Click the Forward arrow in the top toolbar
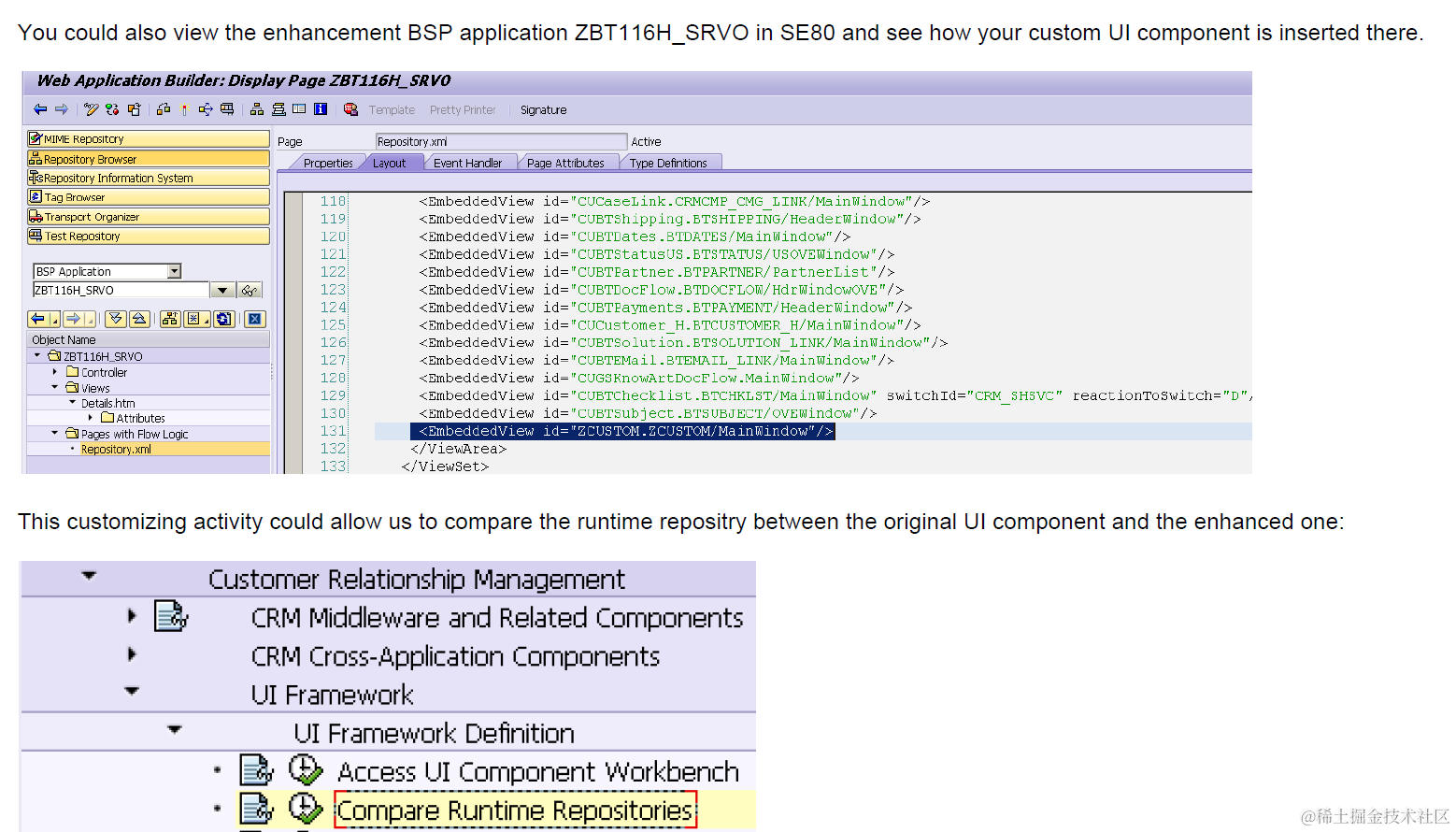 62,109
